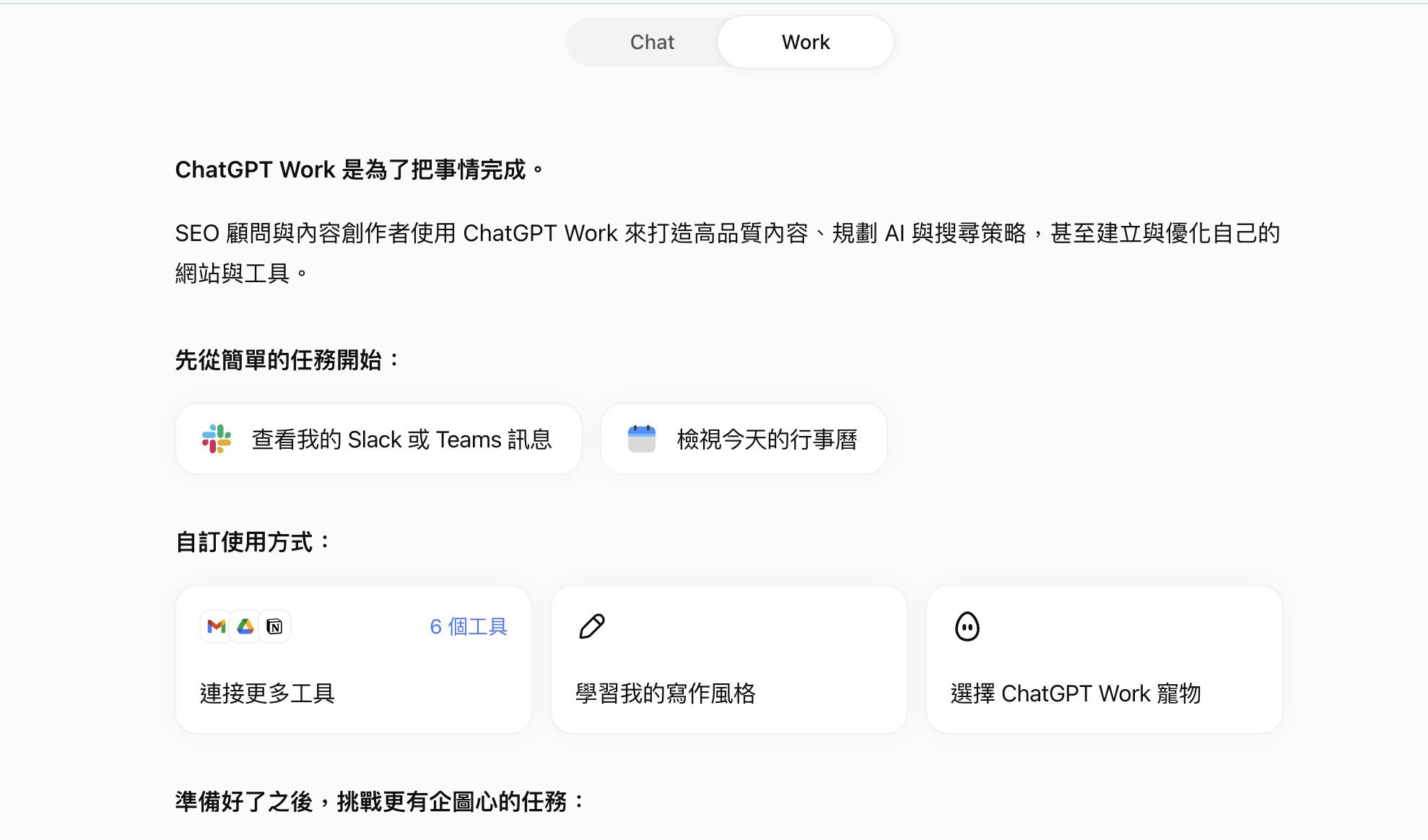Open 選擇 ChatGPT Work 寵物 card
Viewport: 1428px width, 840px height.
pos(1105,660)
